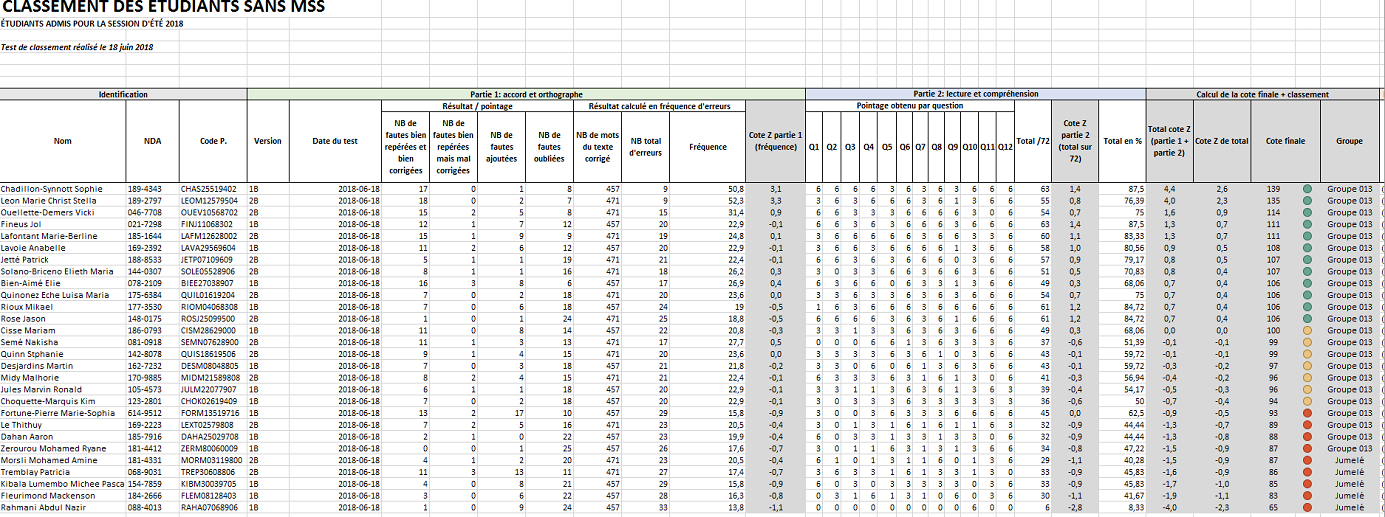Click the 'Groupe' column header cell
Viewport: 1385px width, 517px height.
1349,141
